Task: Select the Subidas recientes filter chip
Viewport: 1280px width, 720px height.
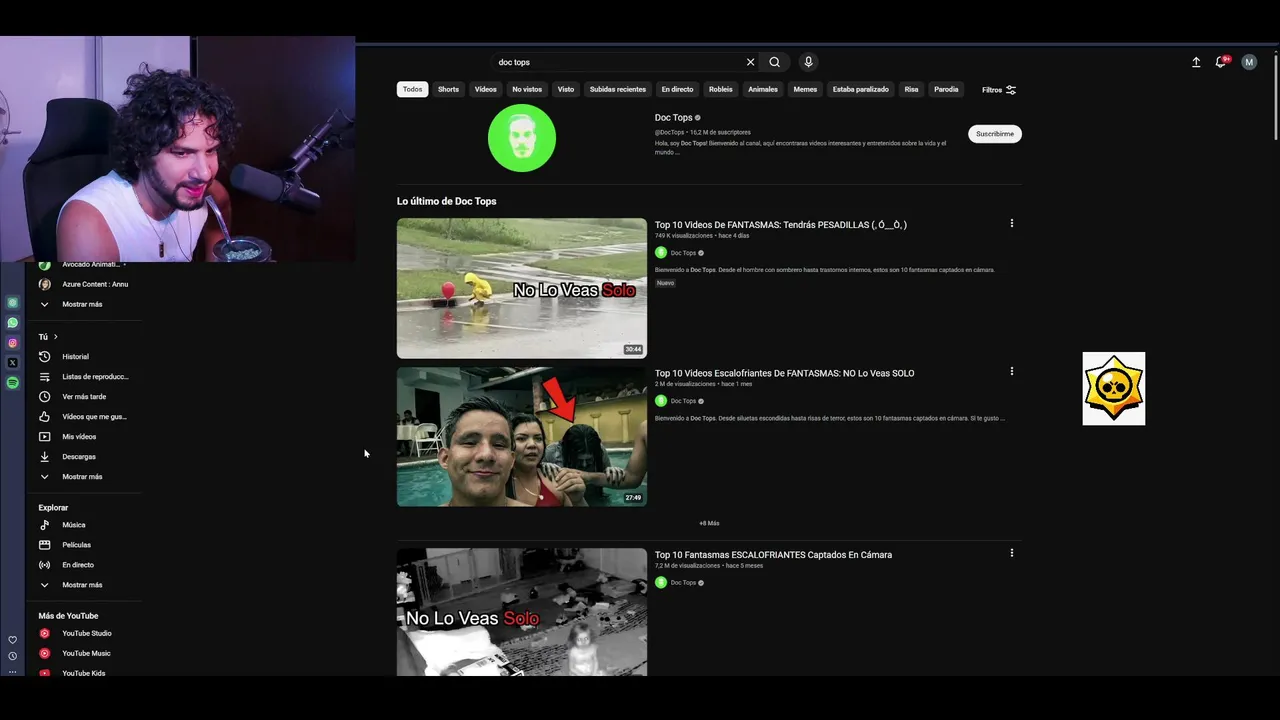Action: coord(618,90)
